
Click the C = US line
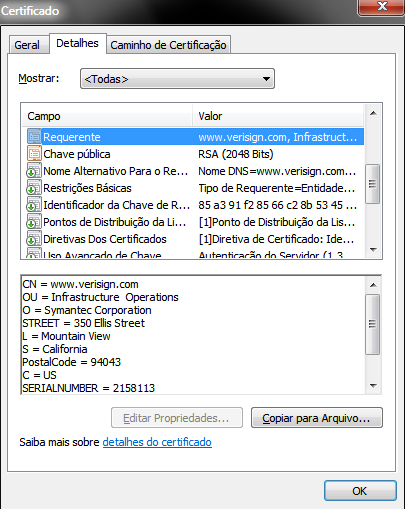click(x=39, y=375)
